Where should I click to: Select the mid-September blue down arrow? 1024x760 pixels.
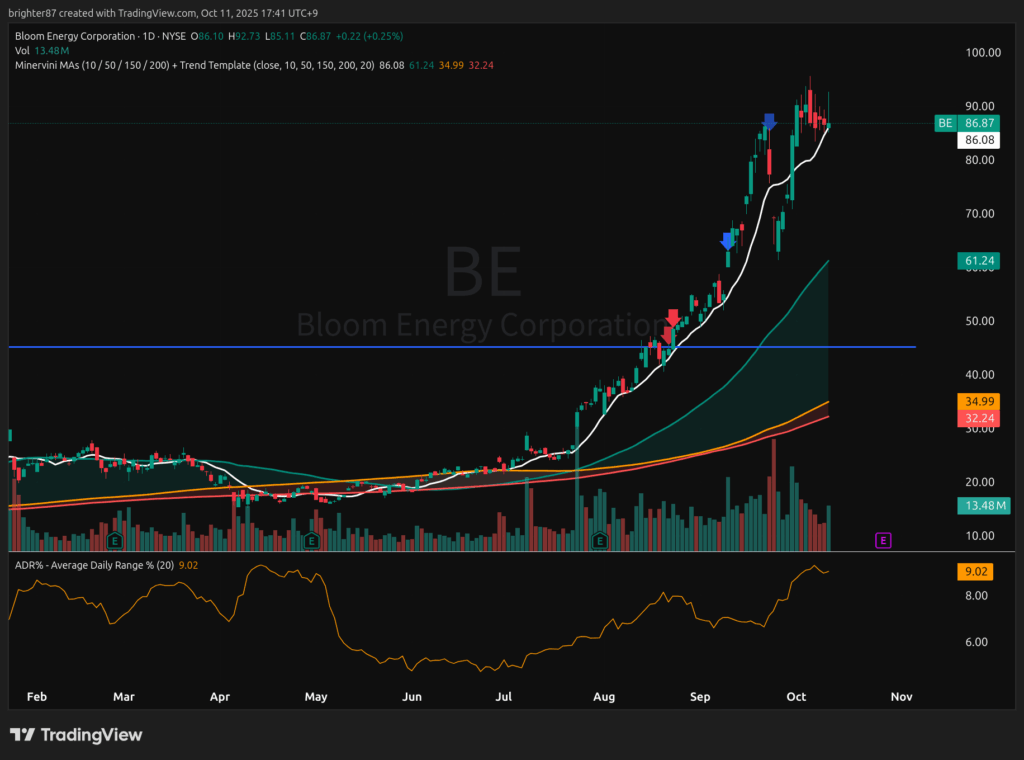point(728,241)
